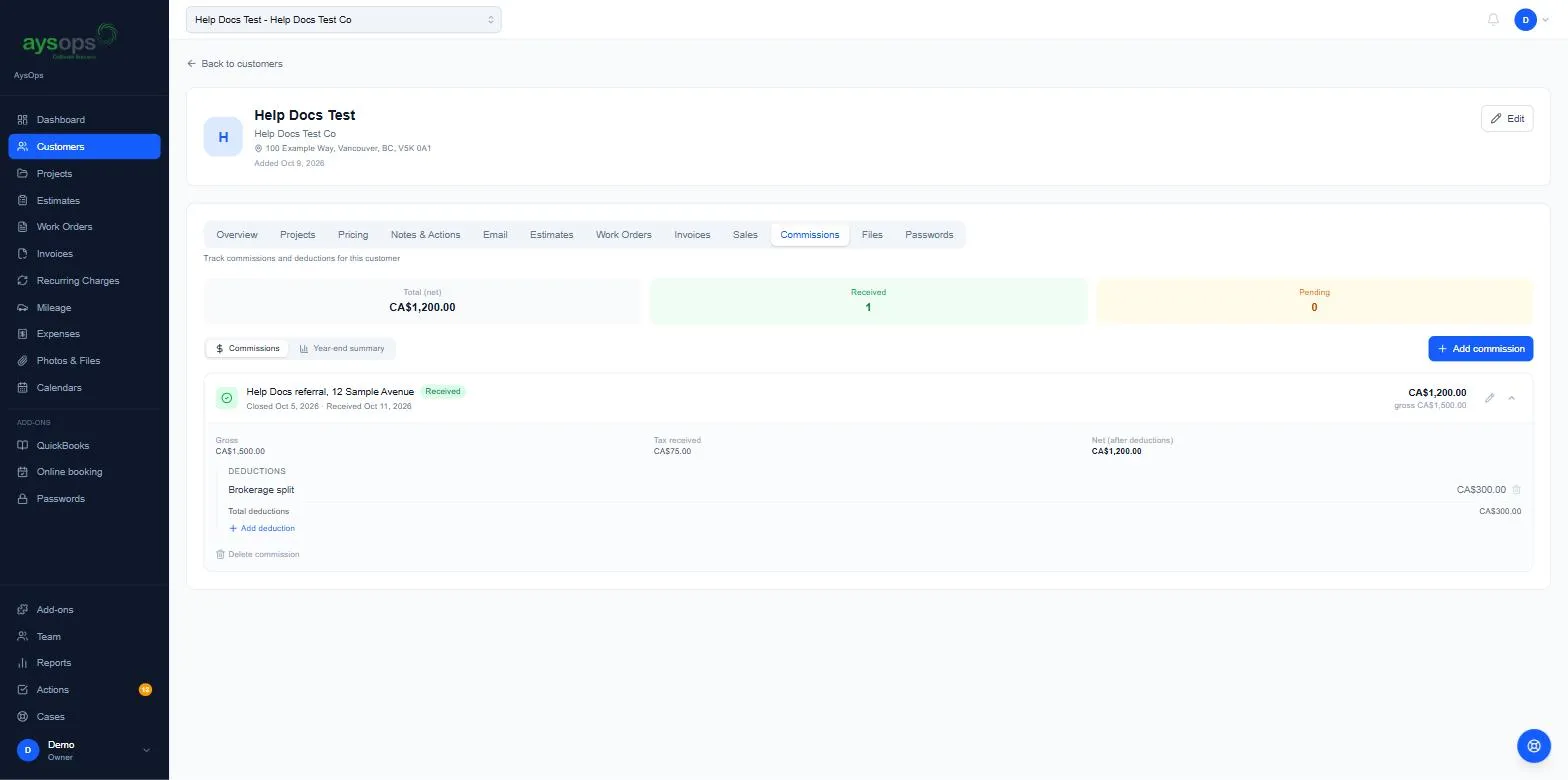
Task: Click the green received status circle icon
Action: [227, 398]
